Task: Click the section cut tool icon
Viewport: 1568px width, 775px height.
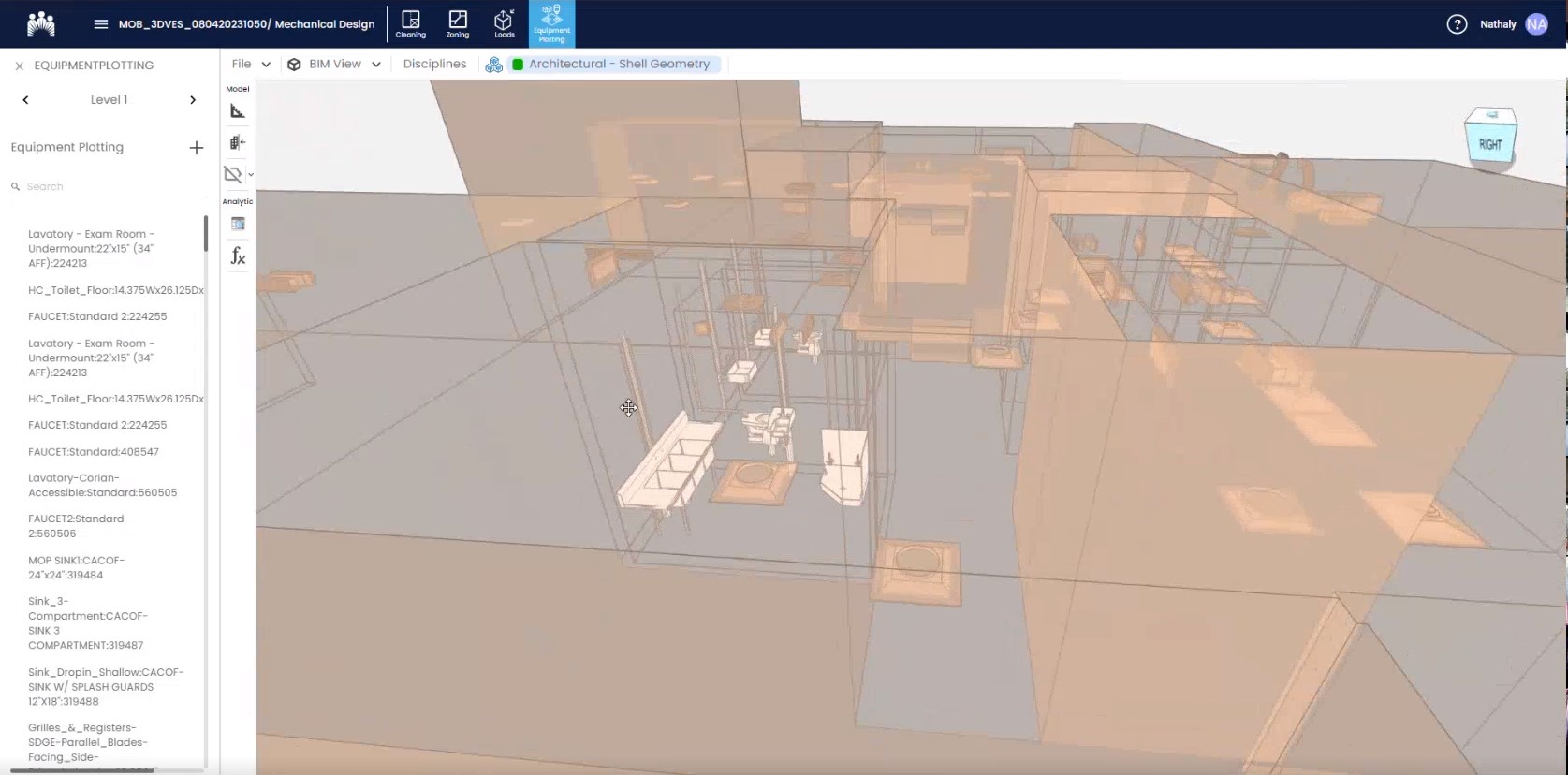Action: click(x=238, y=142)
